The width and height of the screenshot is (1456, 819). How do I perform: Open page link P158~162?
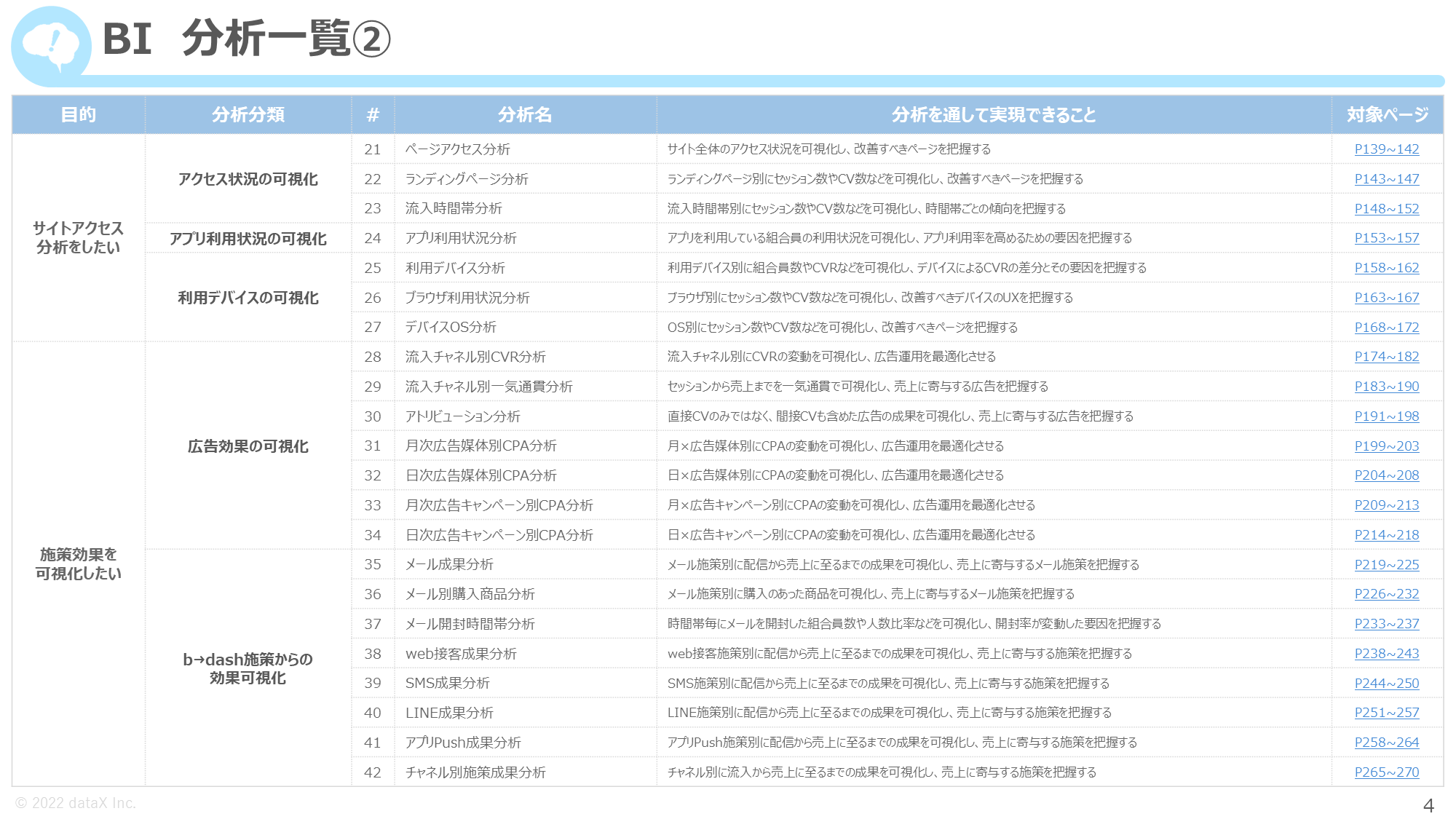1387,268
